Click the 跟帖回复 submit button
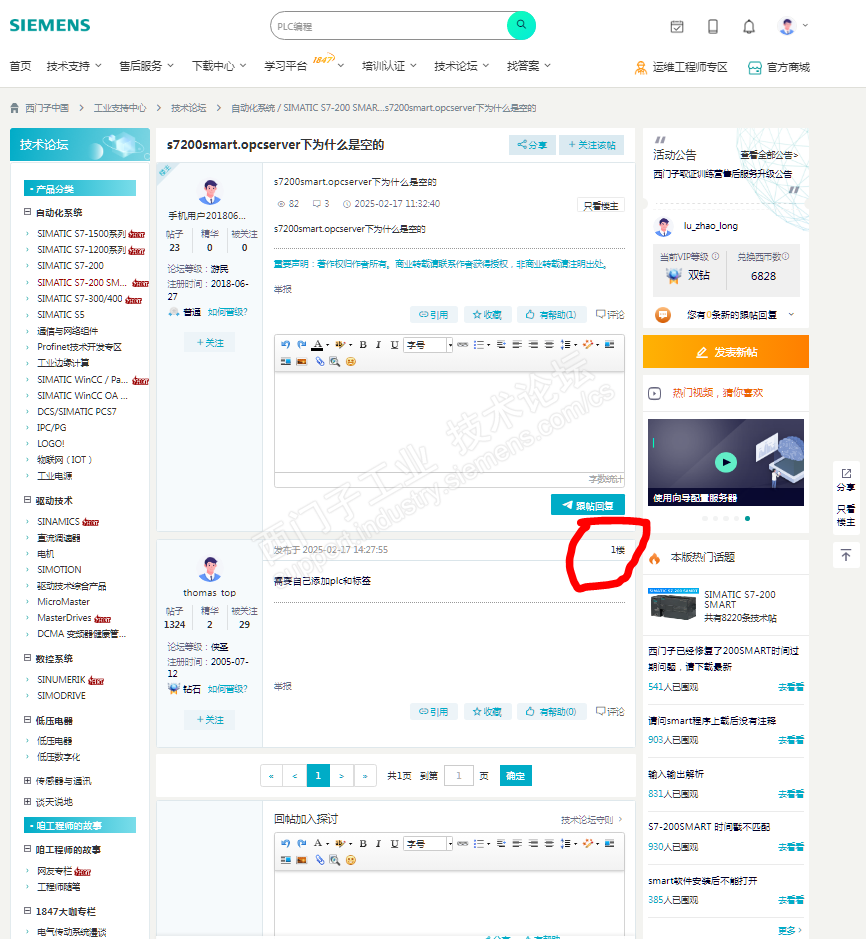The width and height of the screenshot is (866, 939). click(588, 505)
